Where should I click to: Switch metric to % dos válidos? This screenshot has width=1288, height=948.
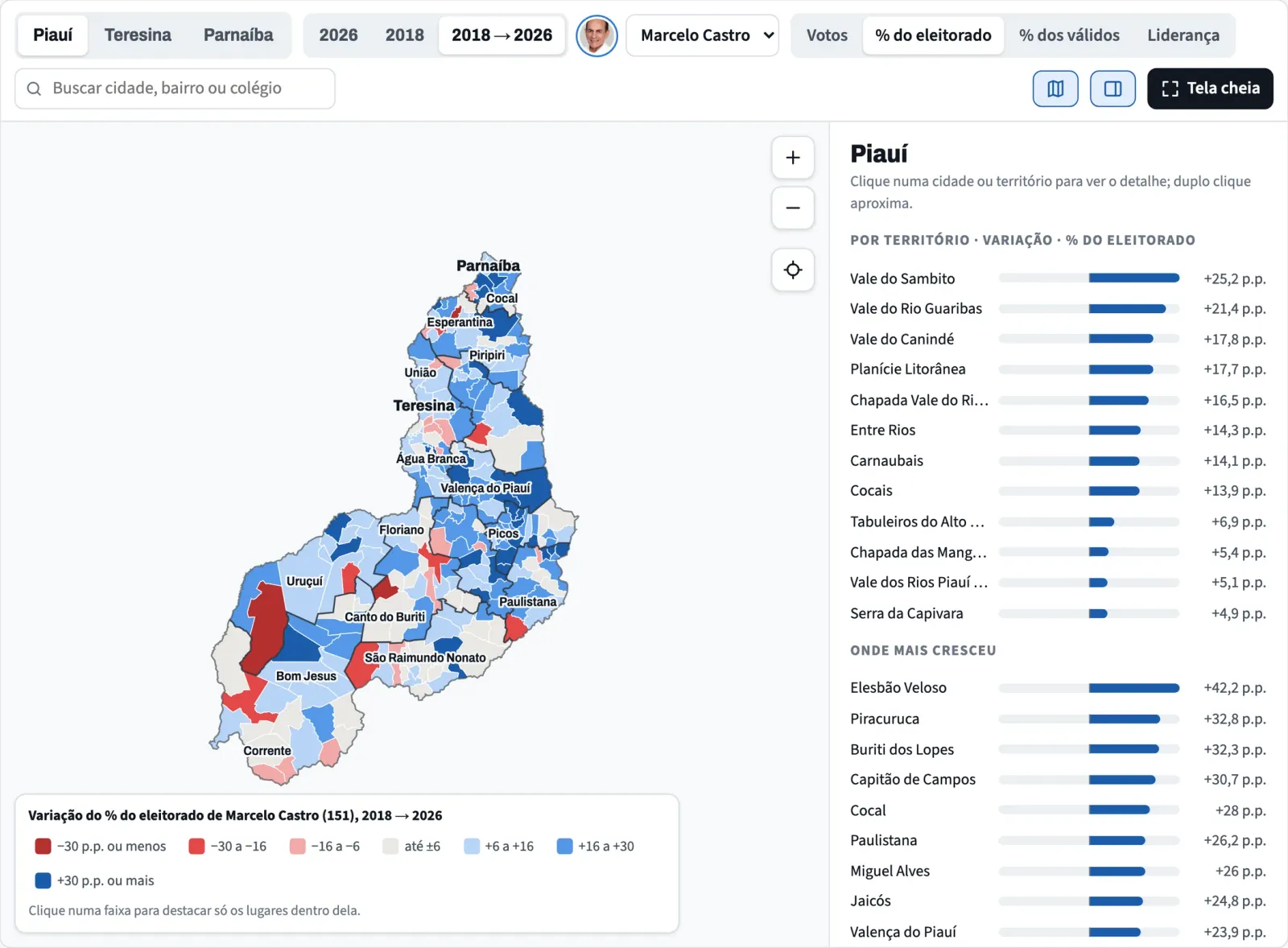[1069, 35]
